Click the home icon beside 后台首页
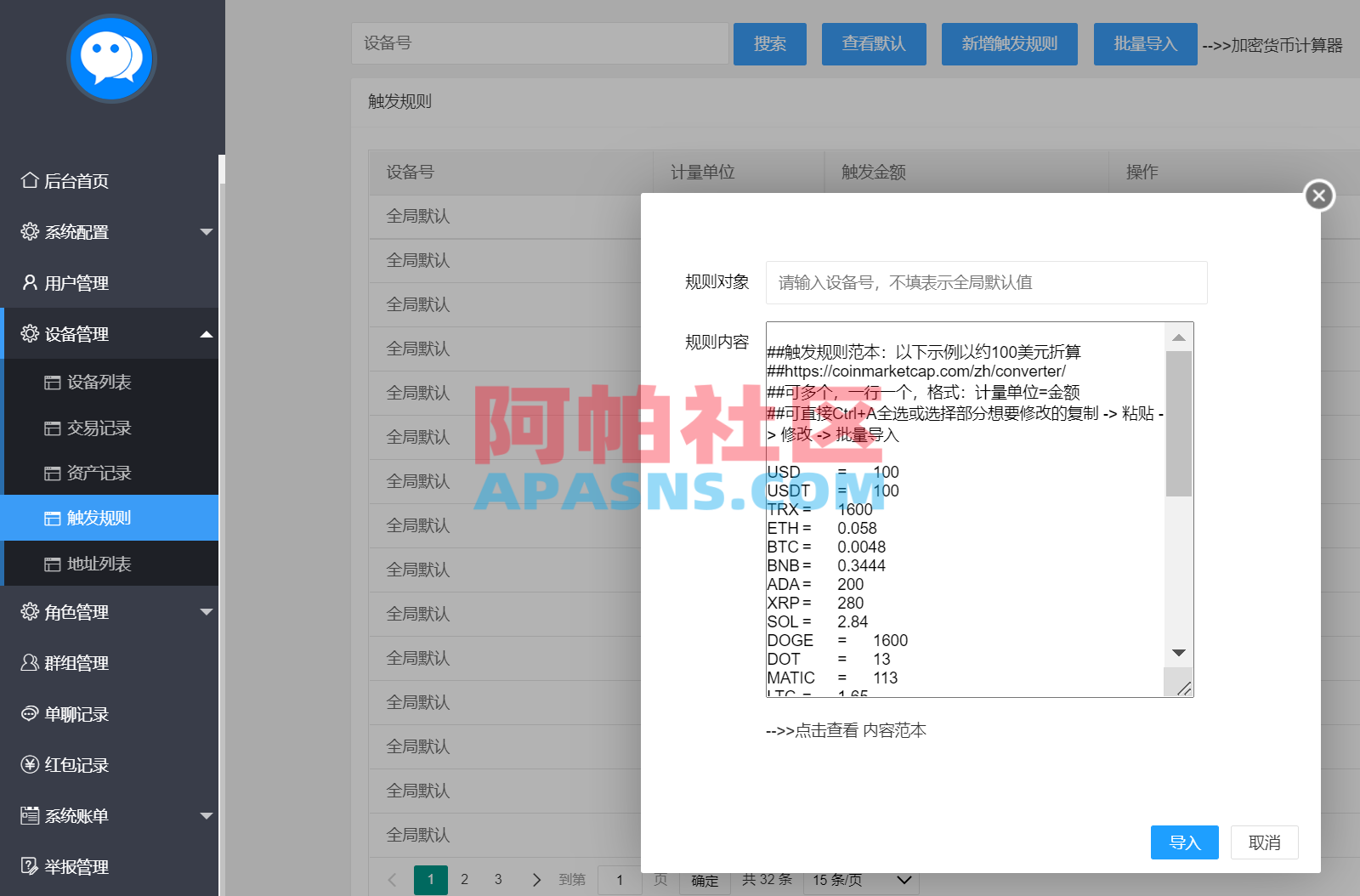This screenshot has height=896, width=1360. point(28,180)
